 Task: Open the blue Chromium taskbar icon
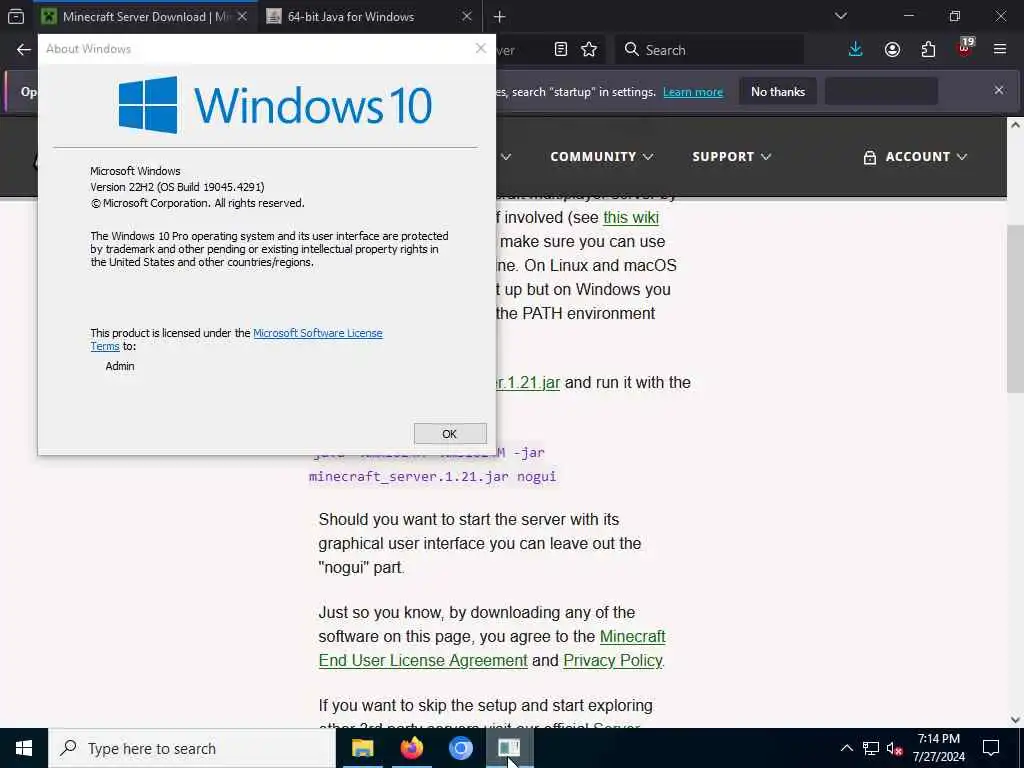pyautogui.click(x=460, y=748)
